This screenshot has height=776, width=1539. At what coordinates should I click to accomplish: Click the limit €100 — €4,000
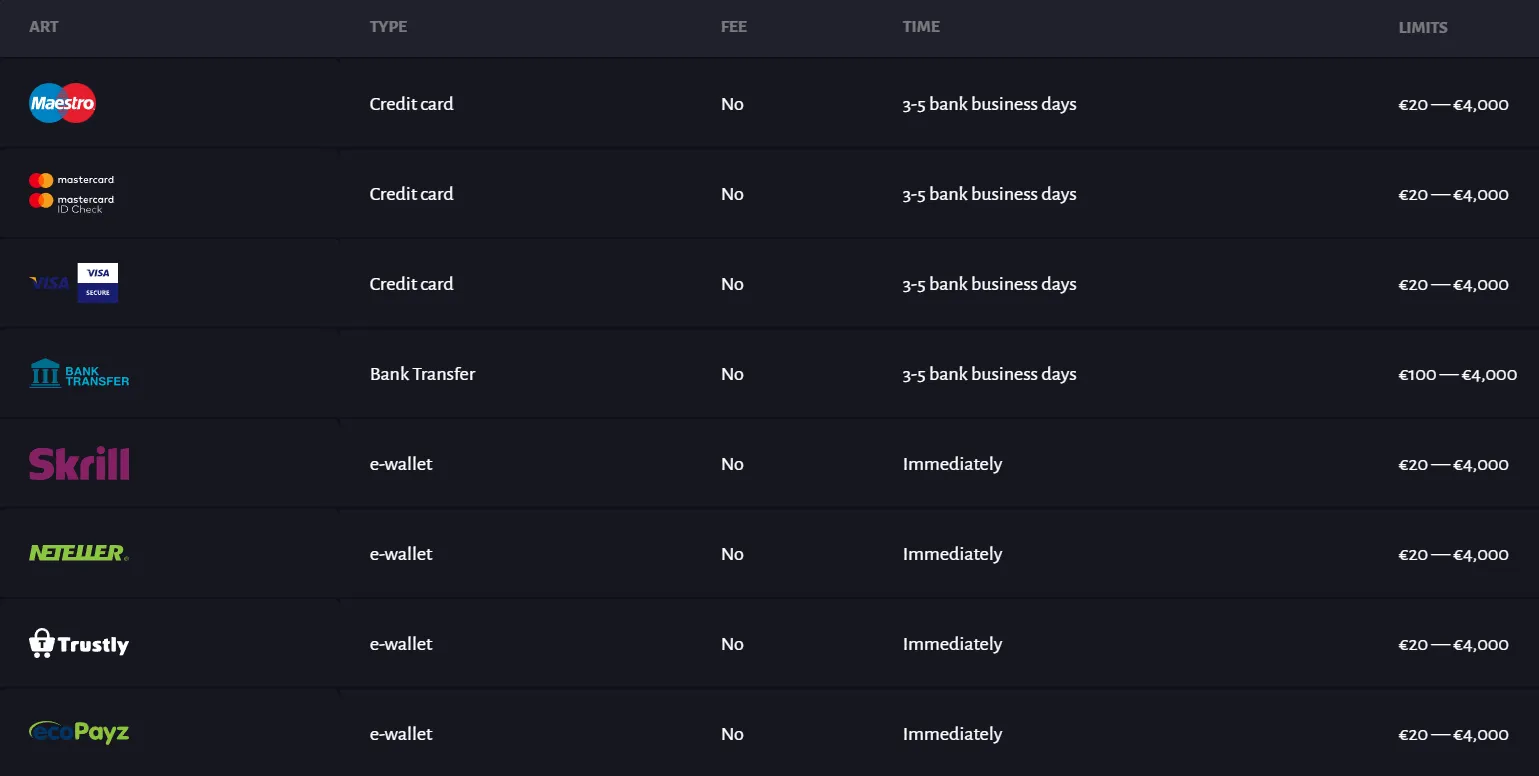click(x=1457, y=374)
